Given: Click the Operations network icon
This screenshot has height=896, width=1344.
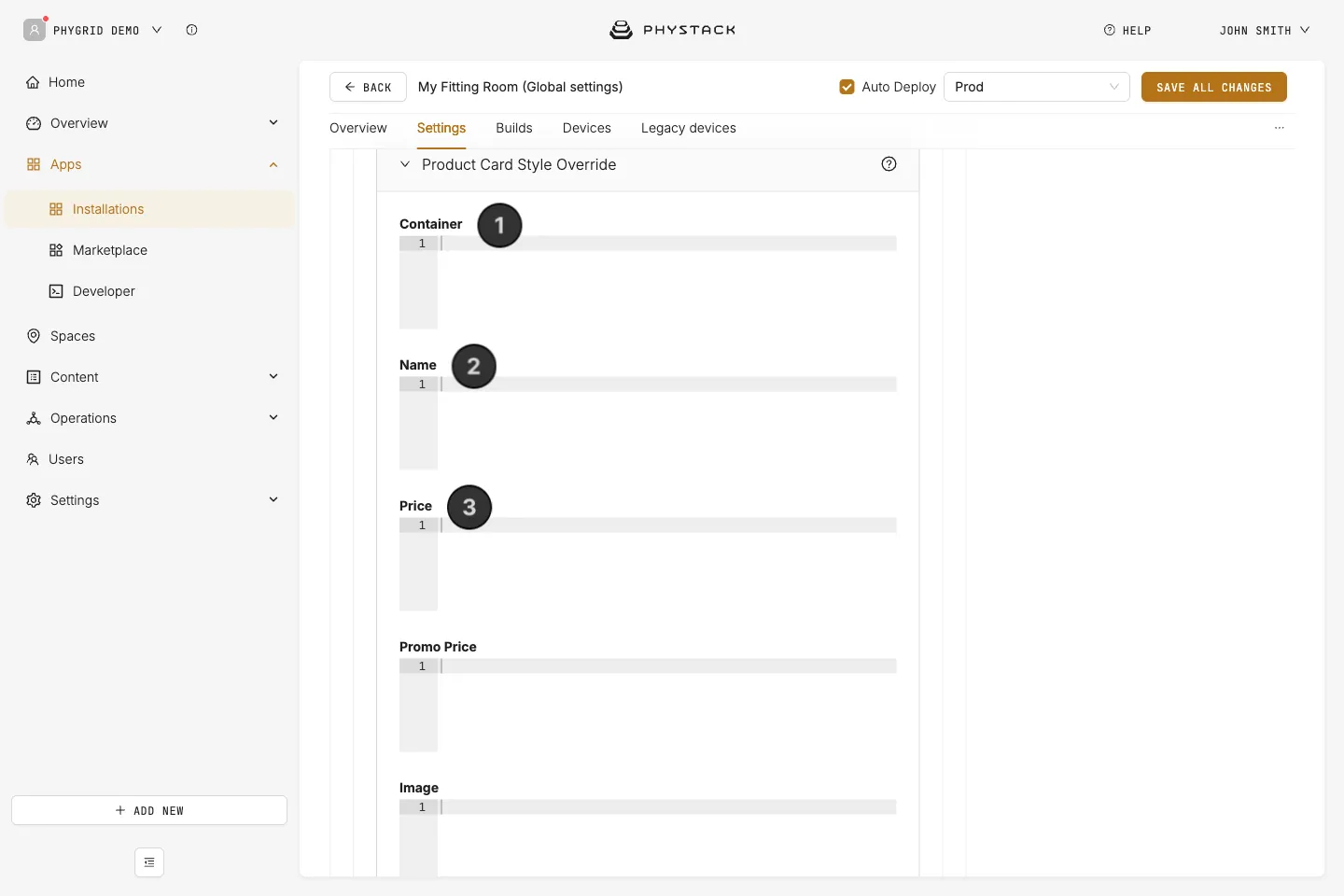Looking at the screenshot, I should [34, 418].
